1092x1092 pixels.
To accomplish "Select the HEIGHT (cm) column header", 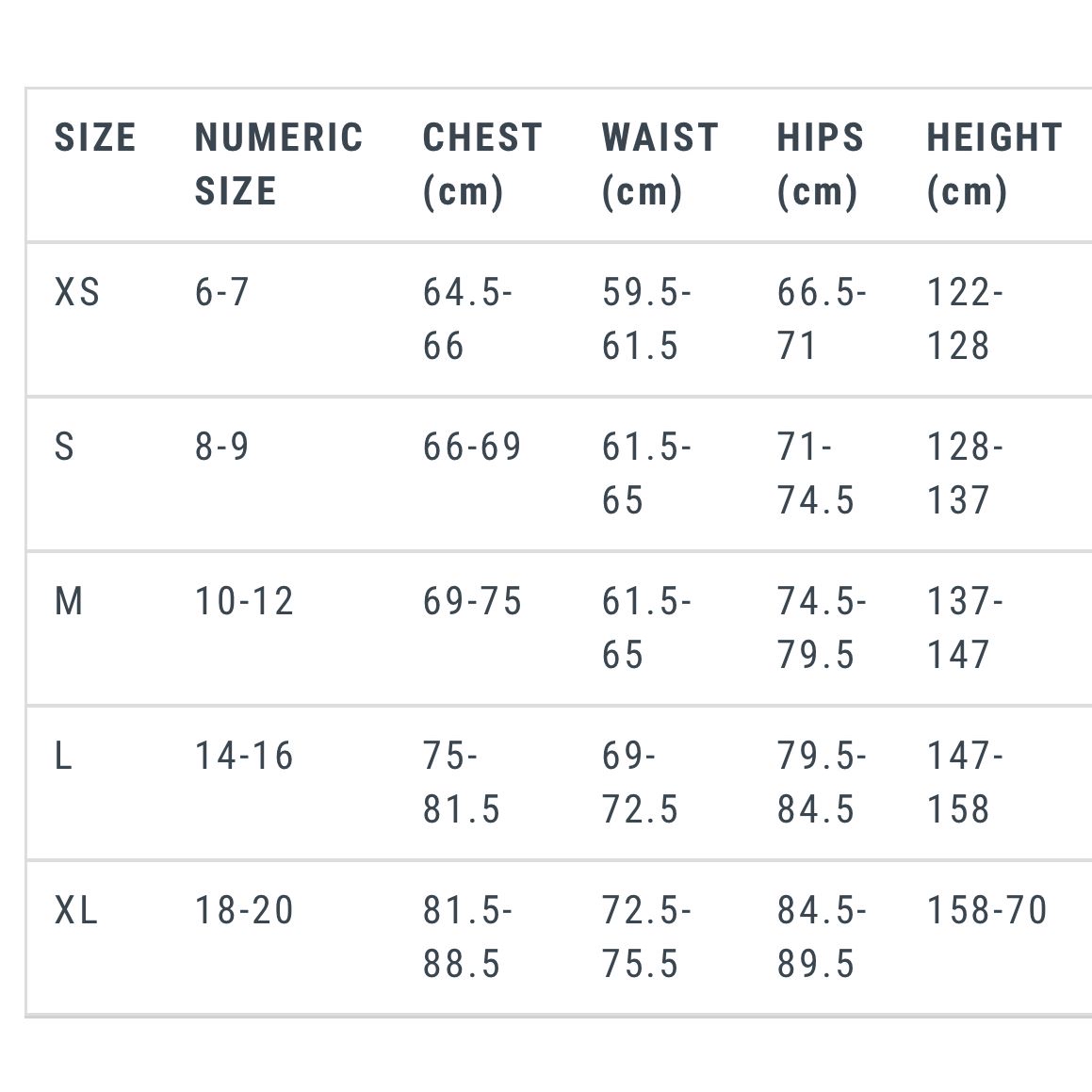I will tap(995, 164).
